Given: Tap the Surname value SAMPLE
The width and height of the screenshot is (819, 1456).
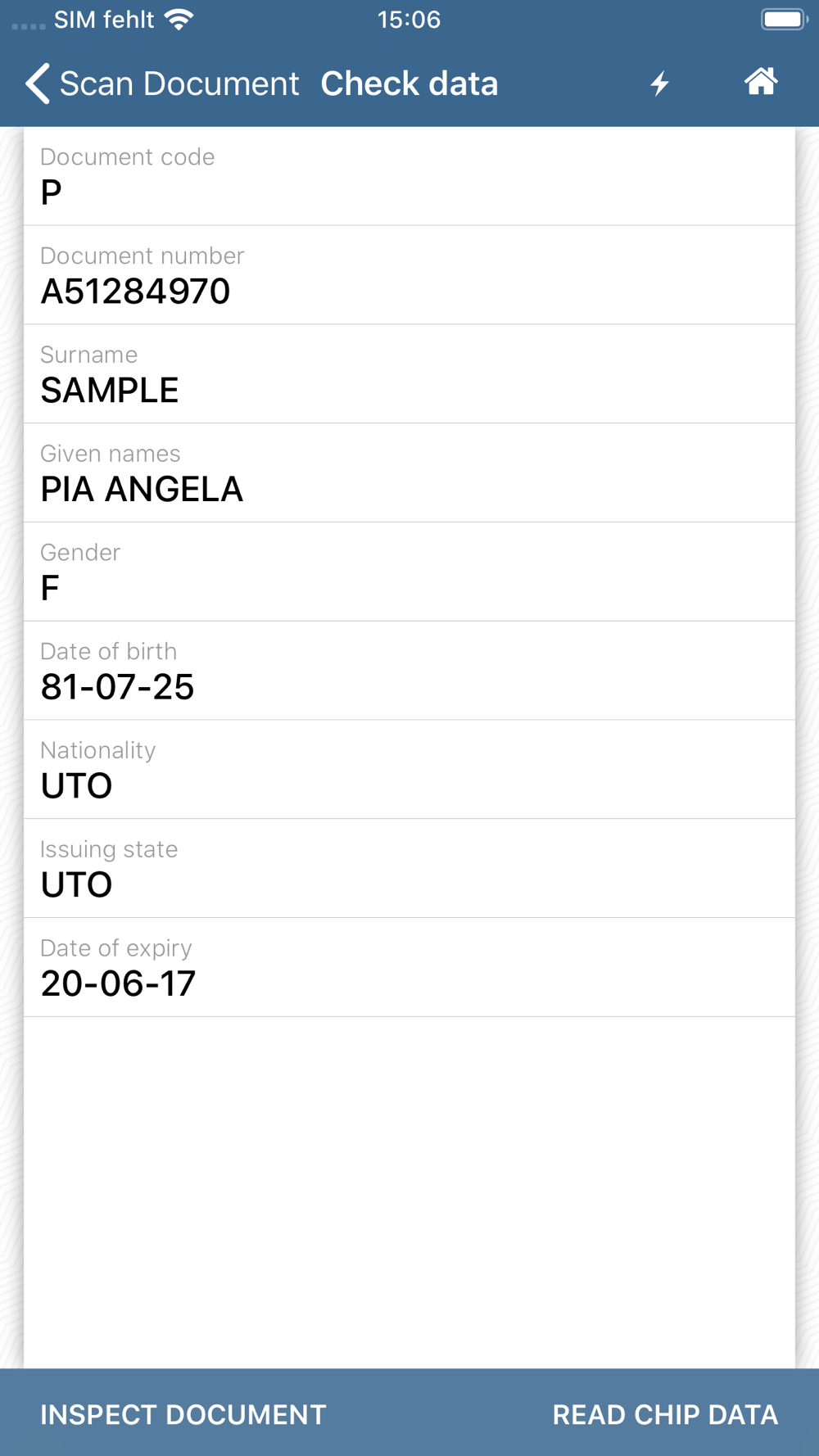Looking at the screenshot, I should click(x=110, y=391).
